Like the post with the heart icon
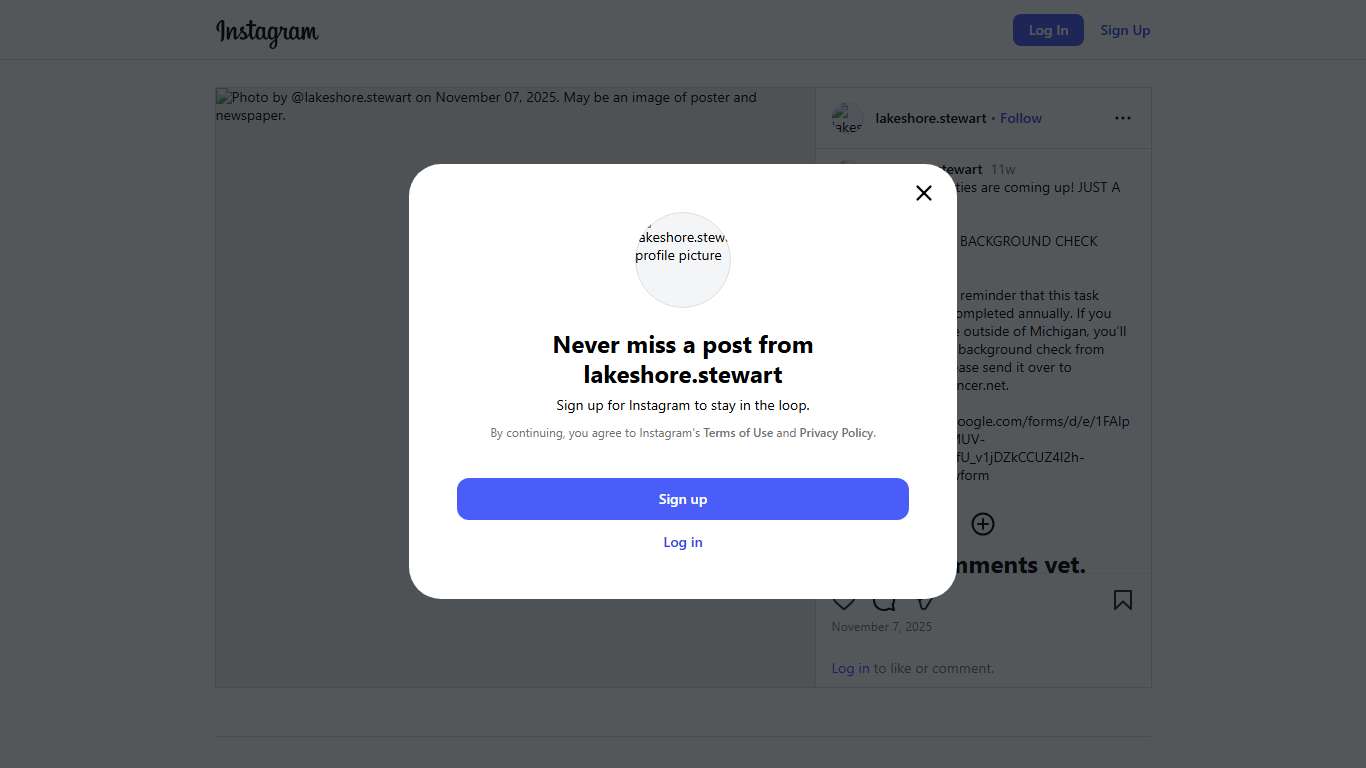The width and height of the screenshot is (1366, 768). (x=843, y=603)
